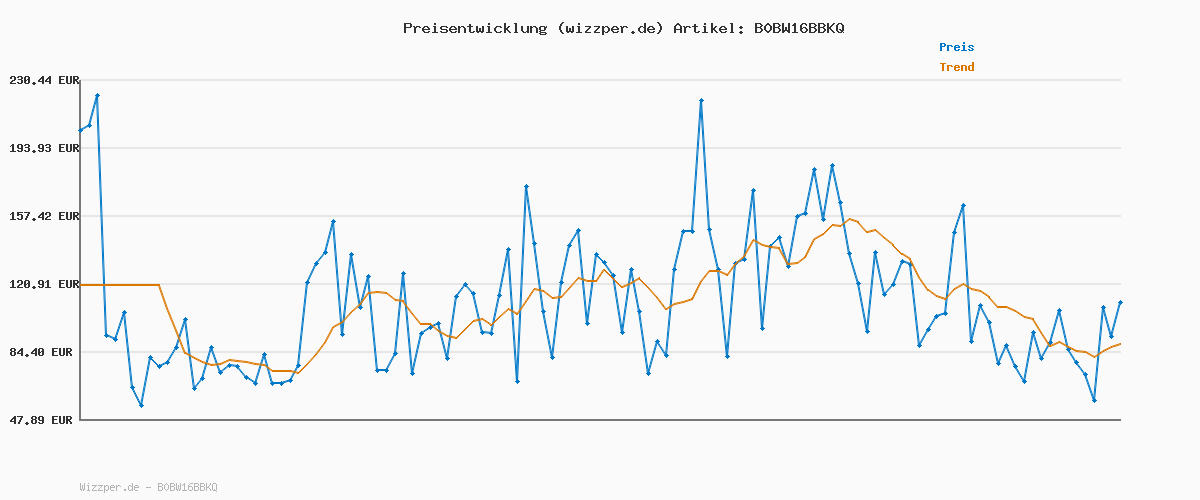This screenshot has width=1200, height=500.
Task: Click the flat starting segment of Trend line
Action: (120, 285)
